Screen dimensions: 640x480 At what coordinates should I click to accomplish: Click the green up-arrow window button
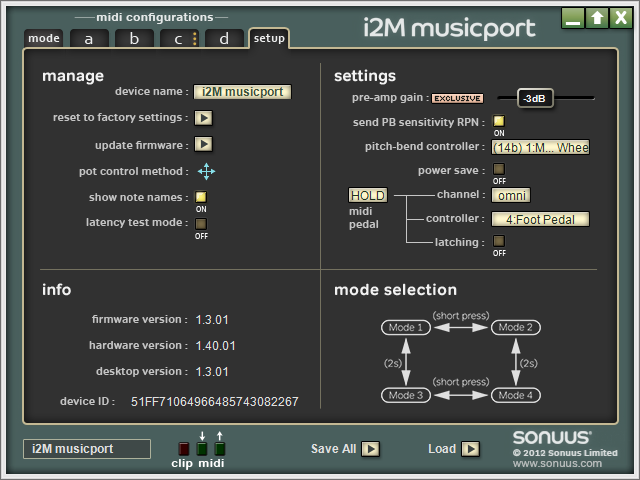click(597, 18)
